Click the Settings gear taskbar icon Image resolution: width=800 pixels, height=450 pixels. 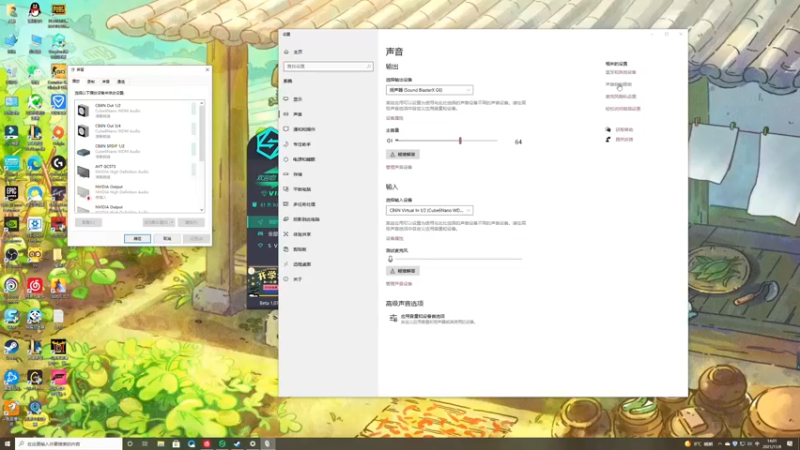coord(253,444)
